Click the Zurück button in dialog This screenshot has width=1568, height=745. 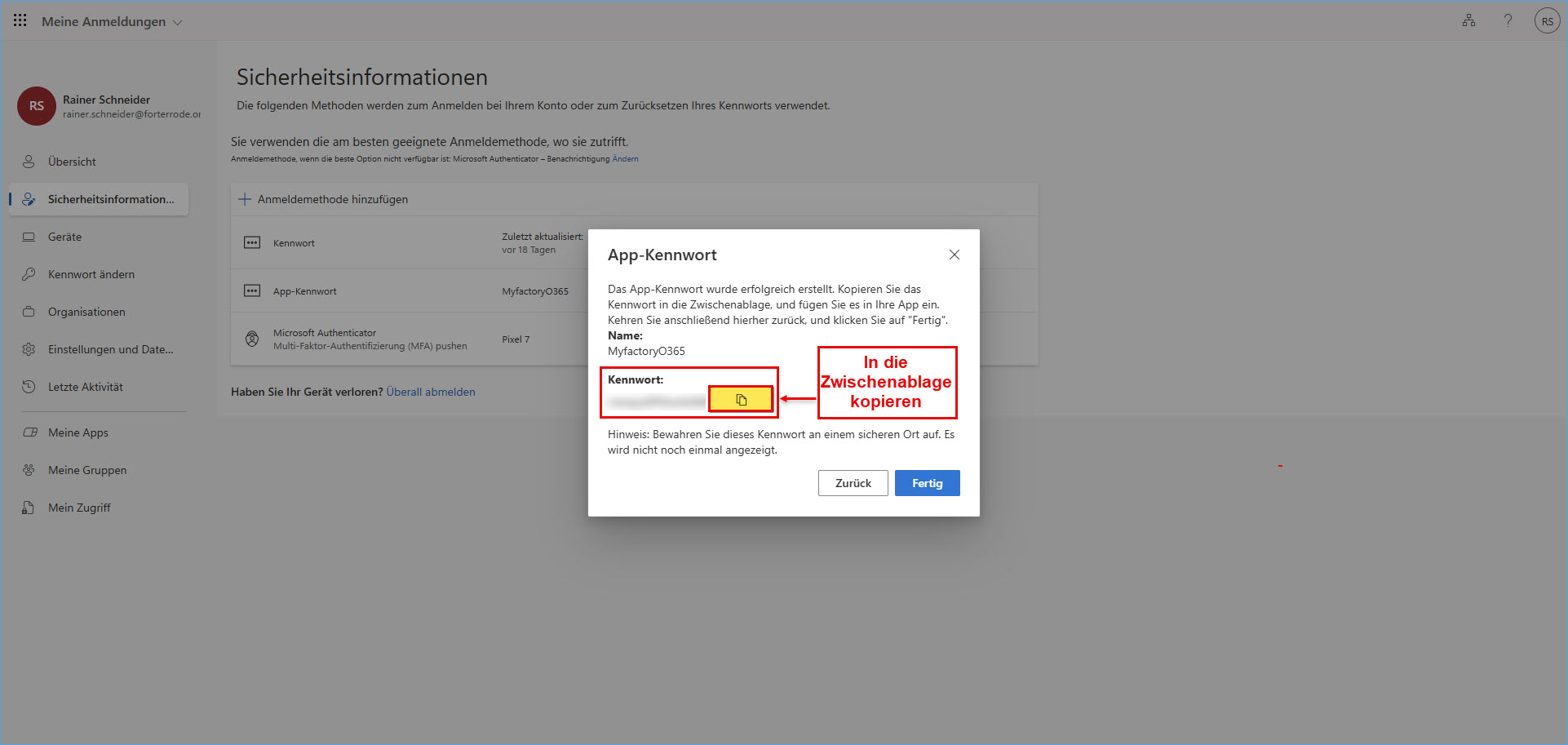click(853, 483)
